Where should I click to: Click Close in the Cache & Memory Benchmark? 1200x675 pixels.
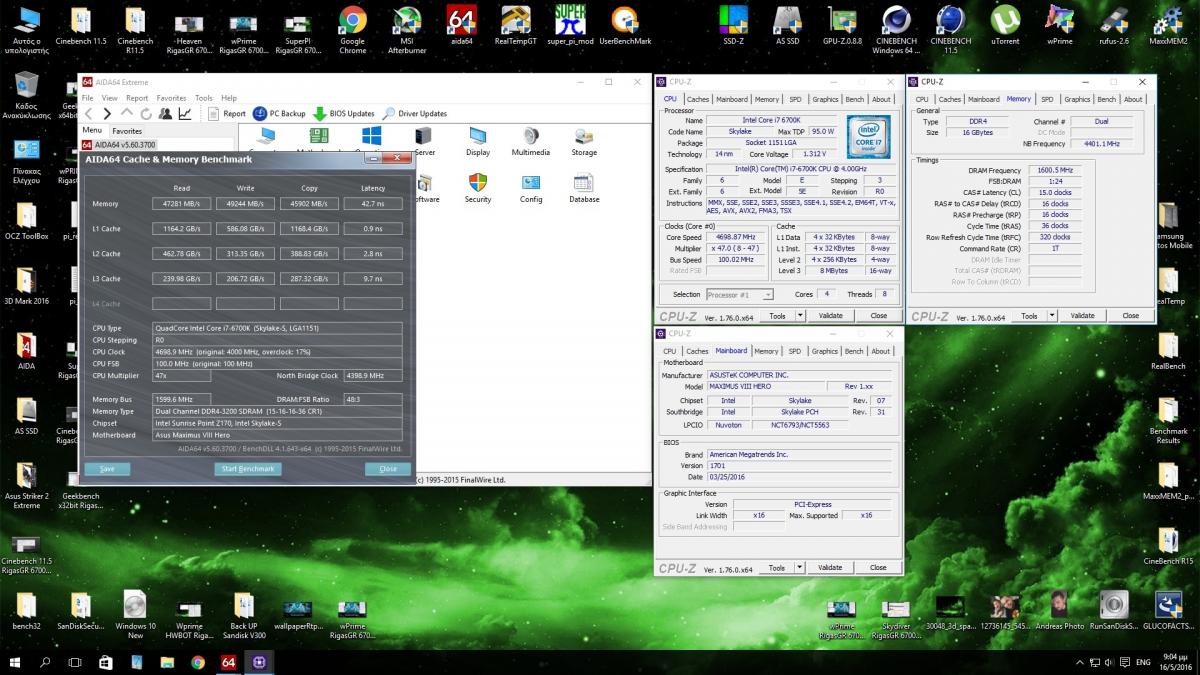(388, 469)
